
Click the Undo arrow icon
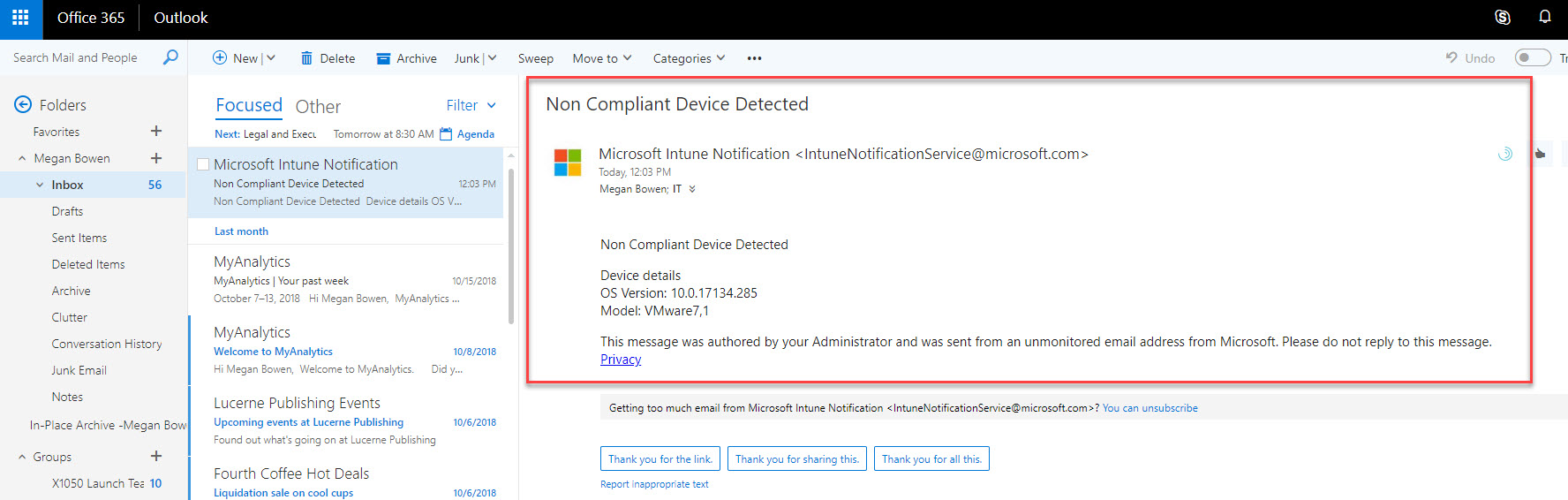pos(1451,57)
